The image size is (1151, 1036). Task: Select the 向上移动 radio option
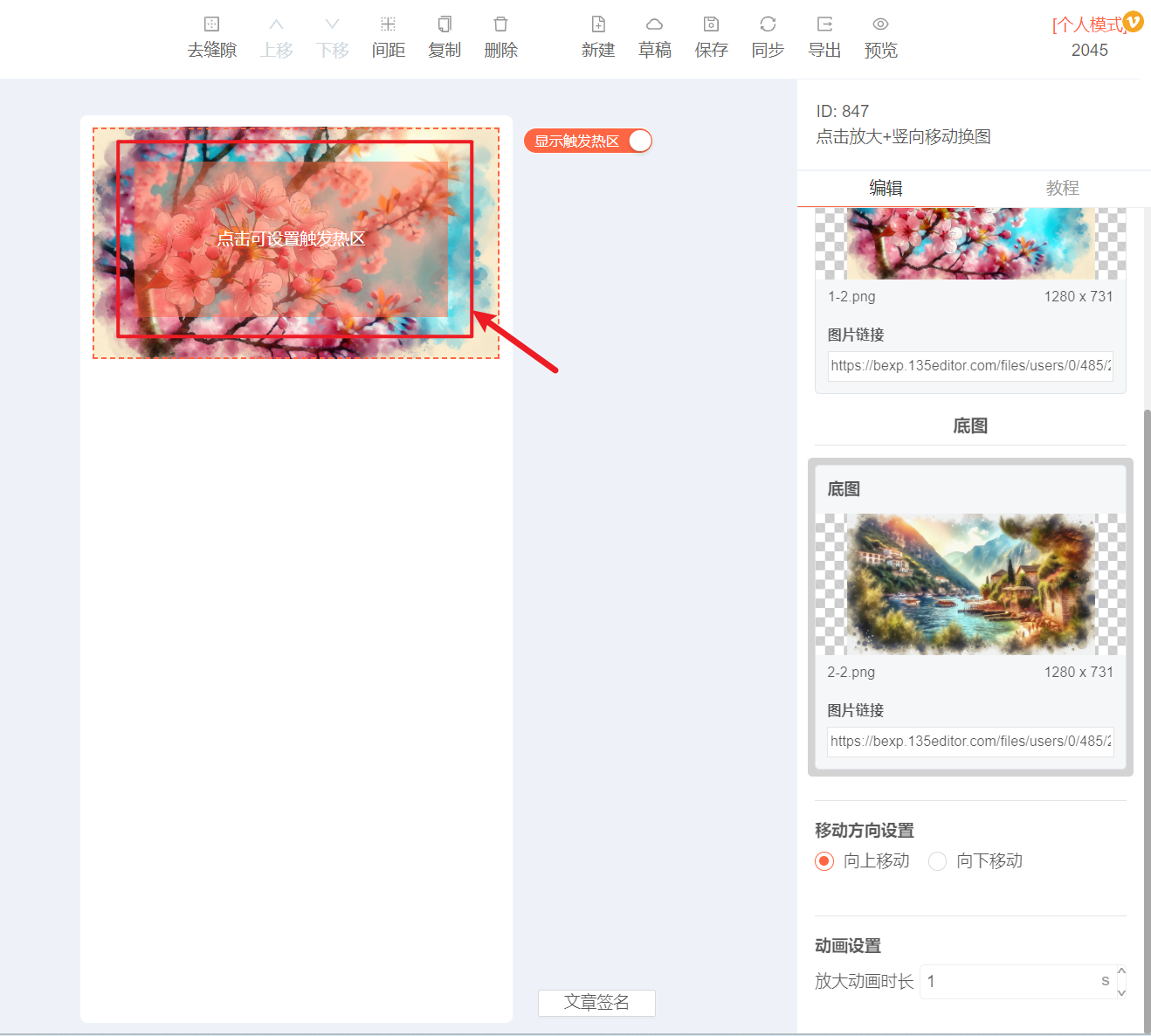824,861
